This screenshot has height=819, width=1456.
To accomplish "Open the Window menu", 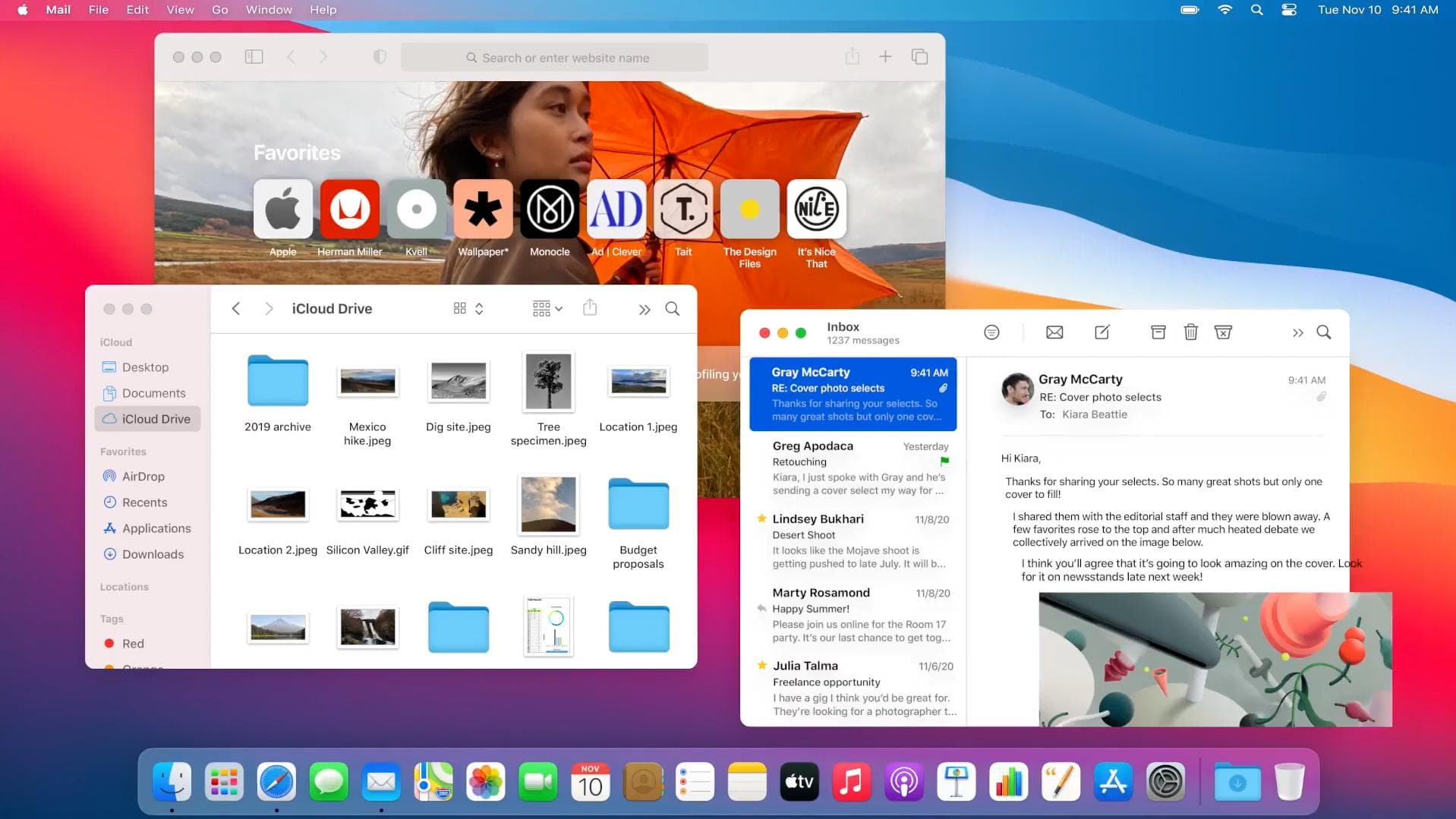I will click(269, 10).
